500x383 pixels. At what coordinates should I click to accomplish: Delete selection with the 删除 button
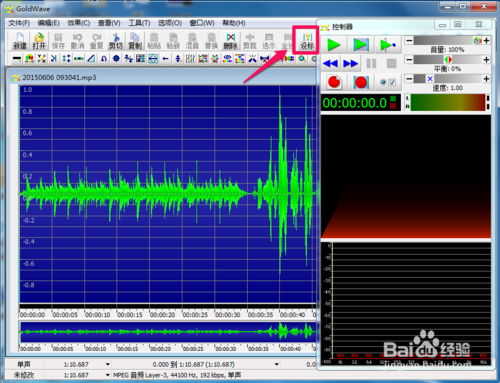pos(231,41)
